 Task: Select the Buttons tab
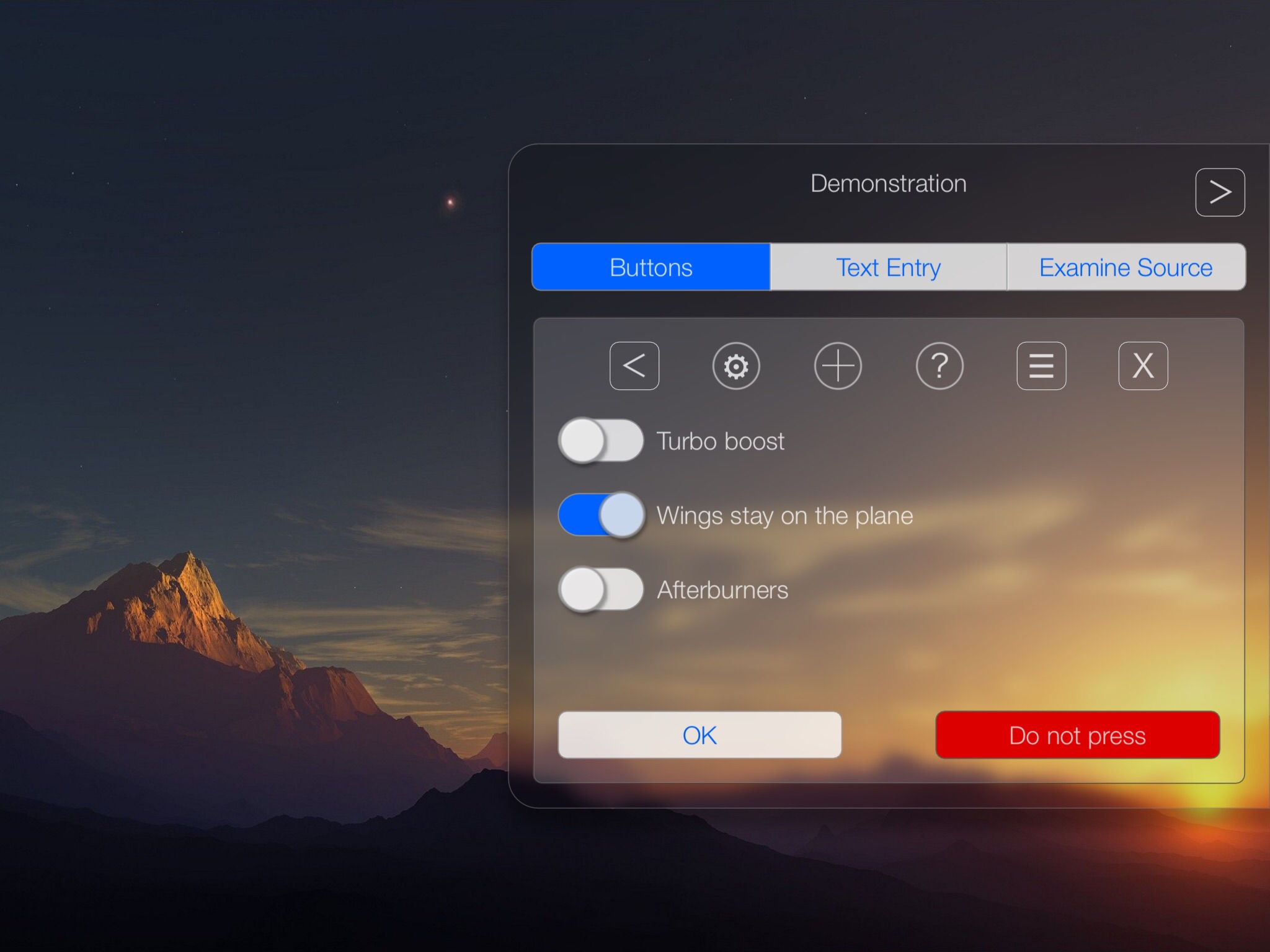[x=651, y=267]
